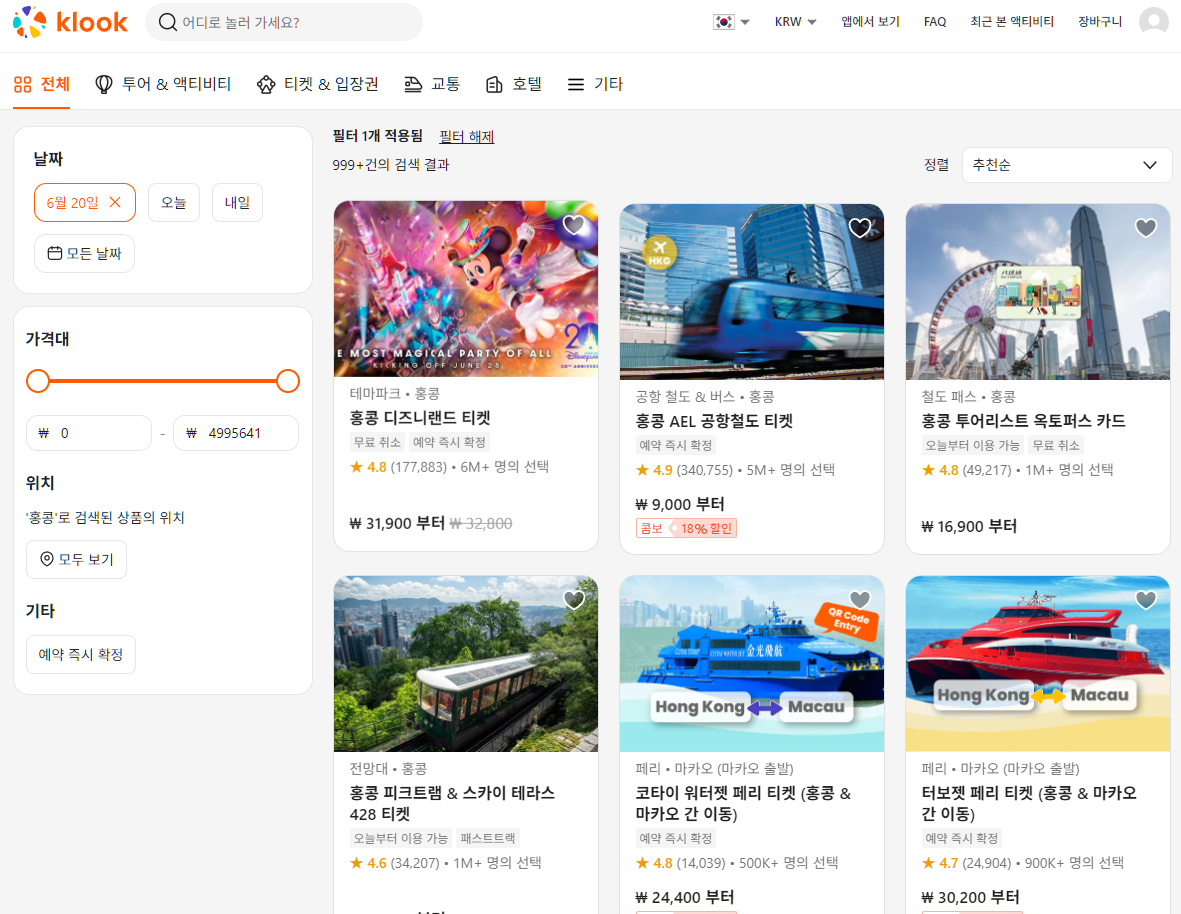The width and height of the screenshot is (1181, 914).
Task: Open 홍콩 투어리스트 옥토퍼스 카드 title
Action: click(x=1024, y=421)
